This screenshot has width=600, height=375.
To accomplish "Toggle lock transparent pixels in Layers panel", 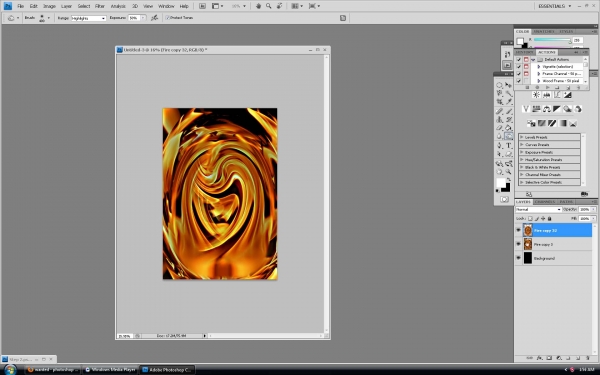I will click(530, 218).
